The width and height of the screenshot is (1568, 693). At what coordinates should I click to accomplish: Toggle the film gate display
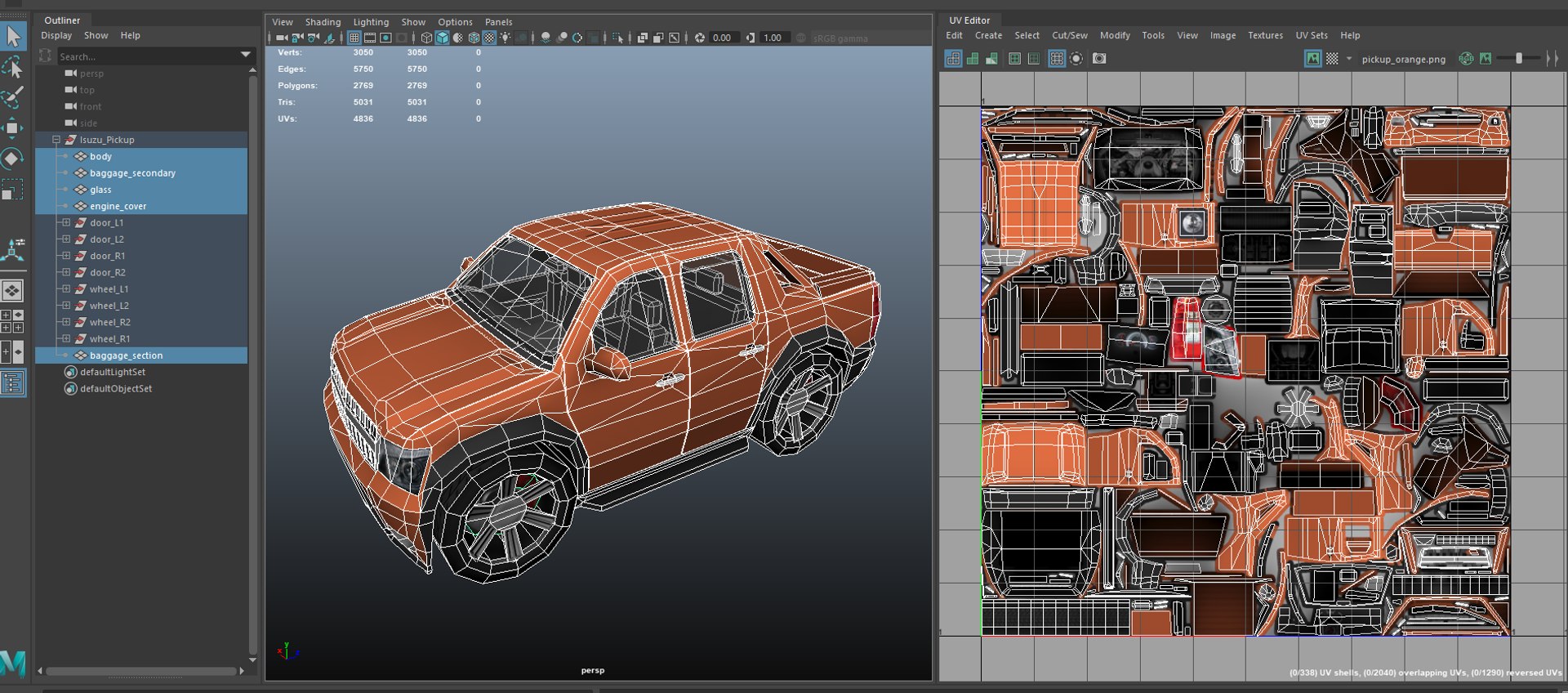pyautogui.click(x=370, y=38)
